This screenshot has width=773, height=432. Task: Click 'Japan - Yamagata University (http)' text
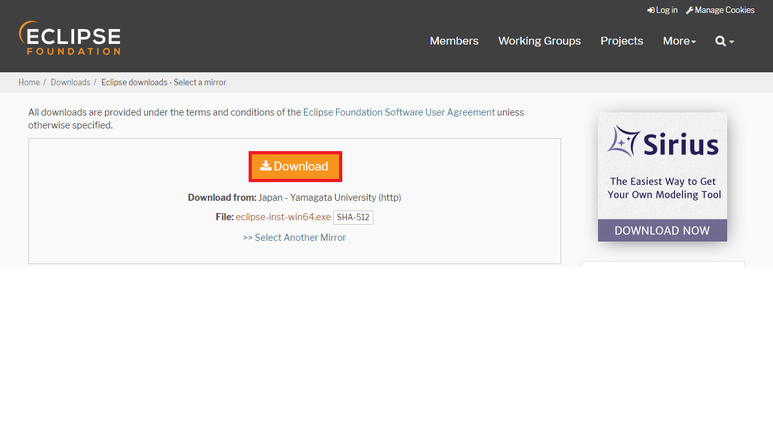tap(330, 197)
